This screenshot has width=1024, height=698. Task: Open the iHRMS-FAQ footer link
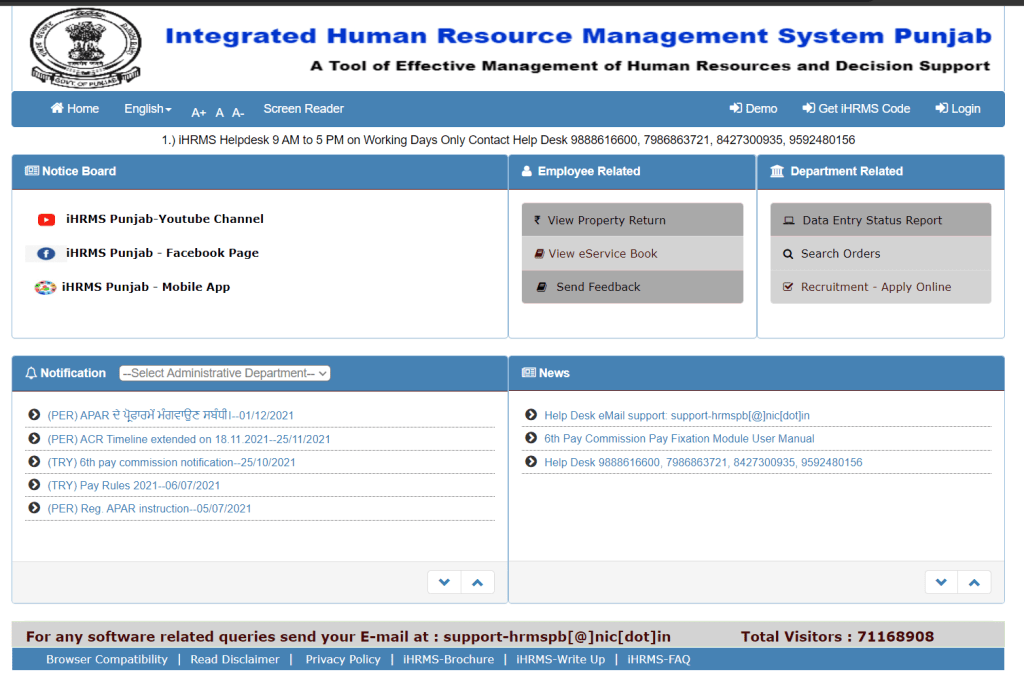pyautogui.click(x=658, y=659)
